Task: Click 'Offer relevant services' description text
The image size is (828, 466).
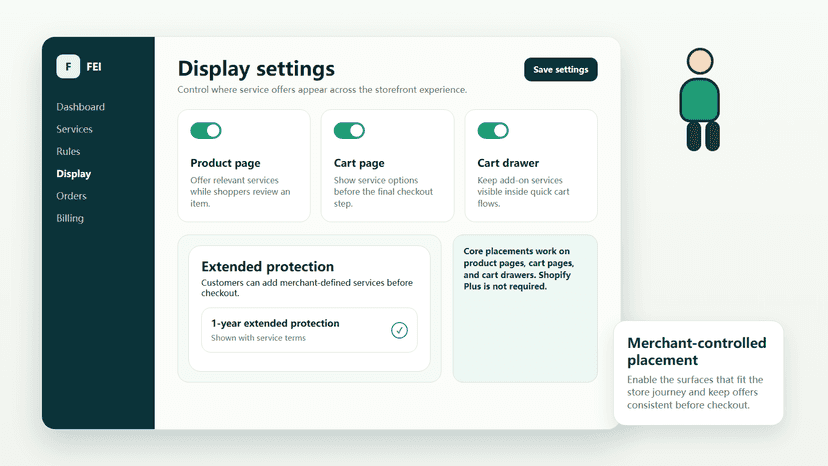Action: [240, 192]
